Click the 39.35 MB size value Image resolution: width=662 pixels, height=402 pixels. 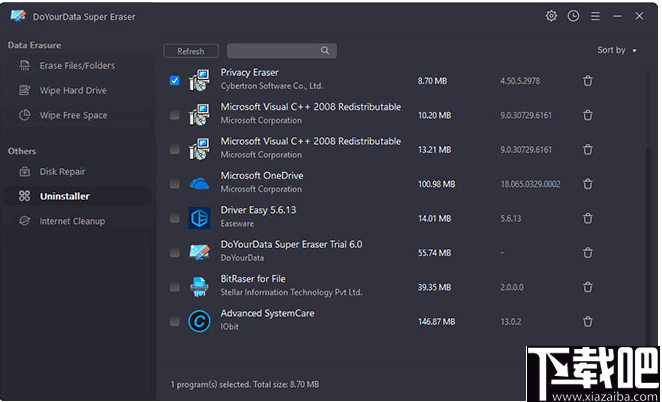[434, 287]
